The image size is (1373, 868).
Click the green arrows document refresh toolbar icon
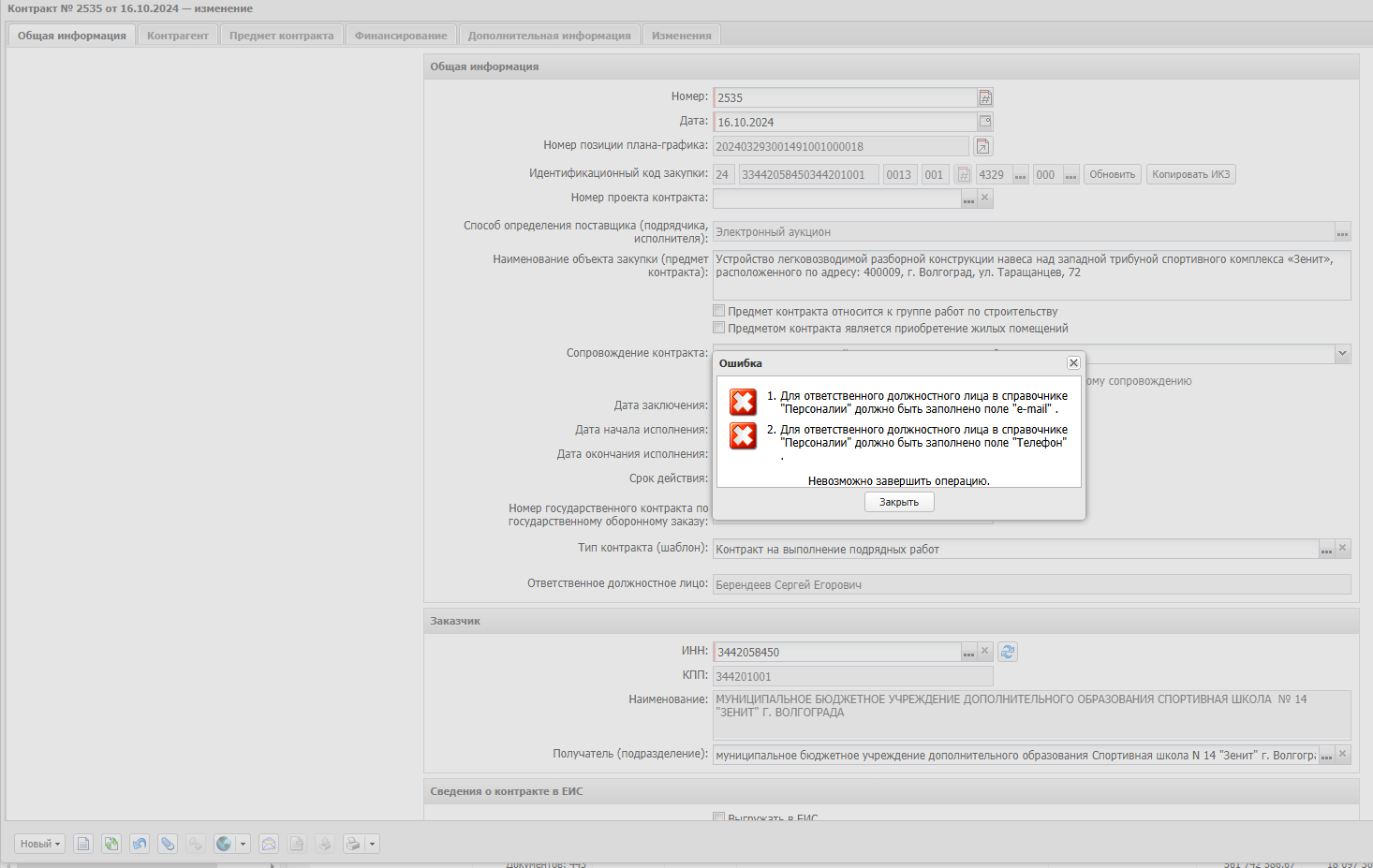point(111,844)
